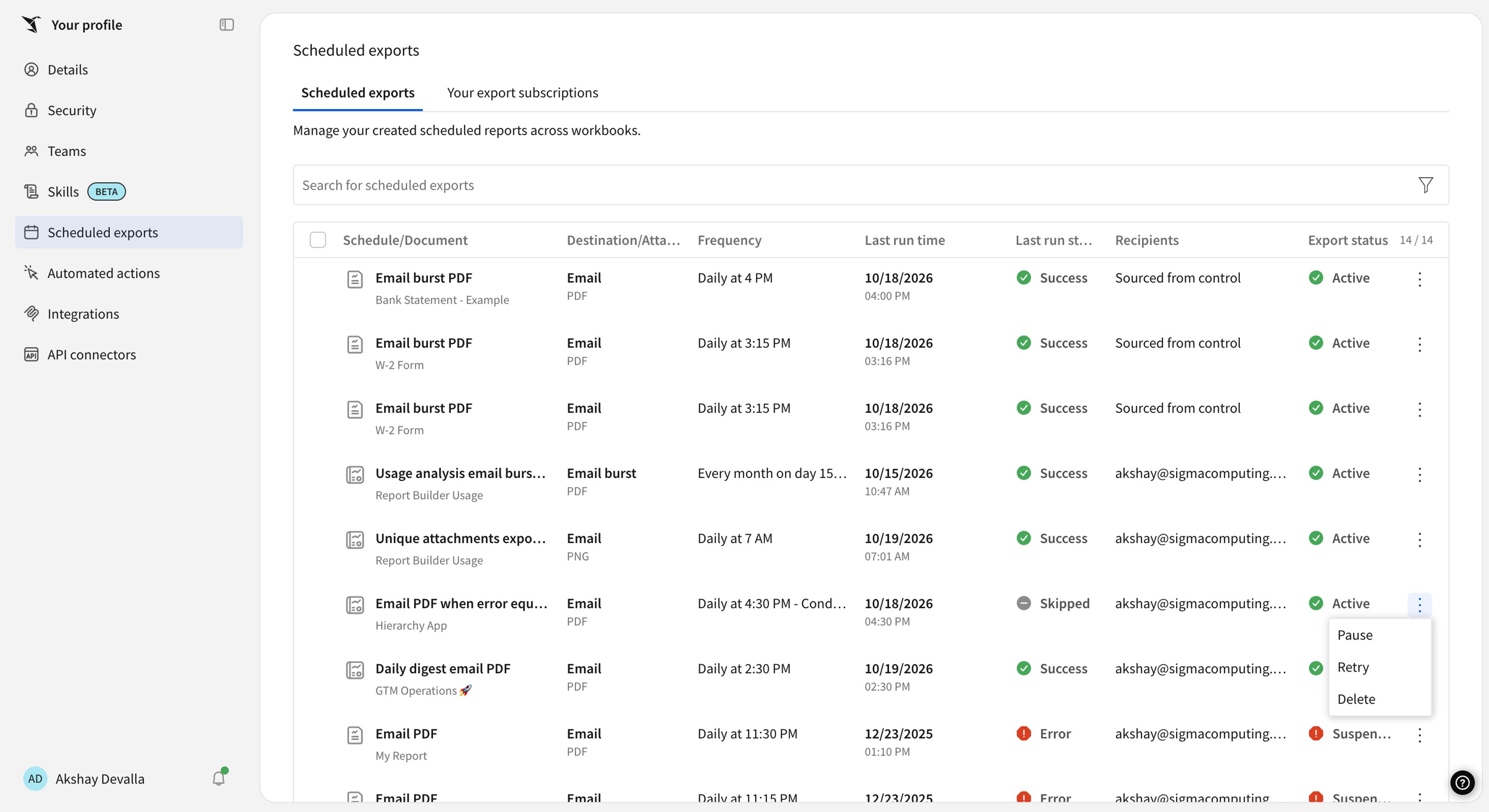Click the Sigma bird logo
This screenshot has height=812, width=1489.
click(31, 24)
